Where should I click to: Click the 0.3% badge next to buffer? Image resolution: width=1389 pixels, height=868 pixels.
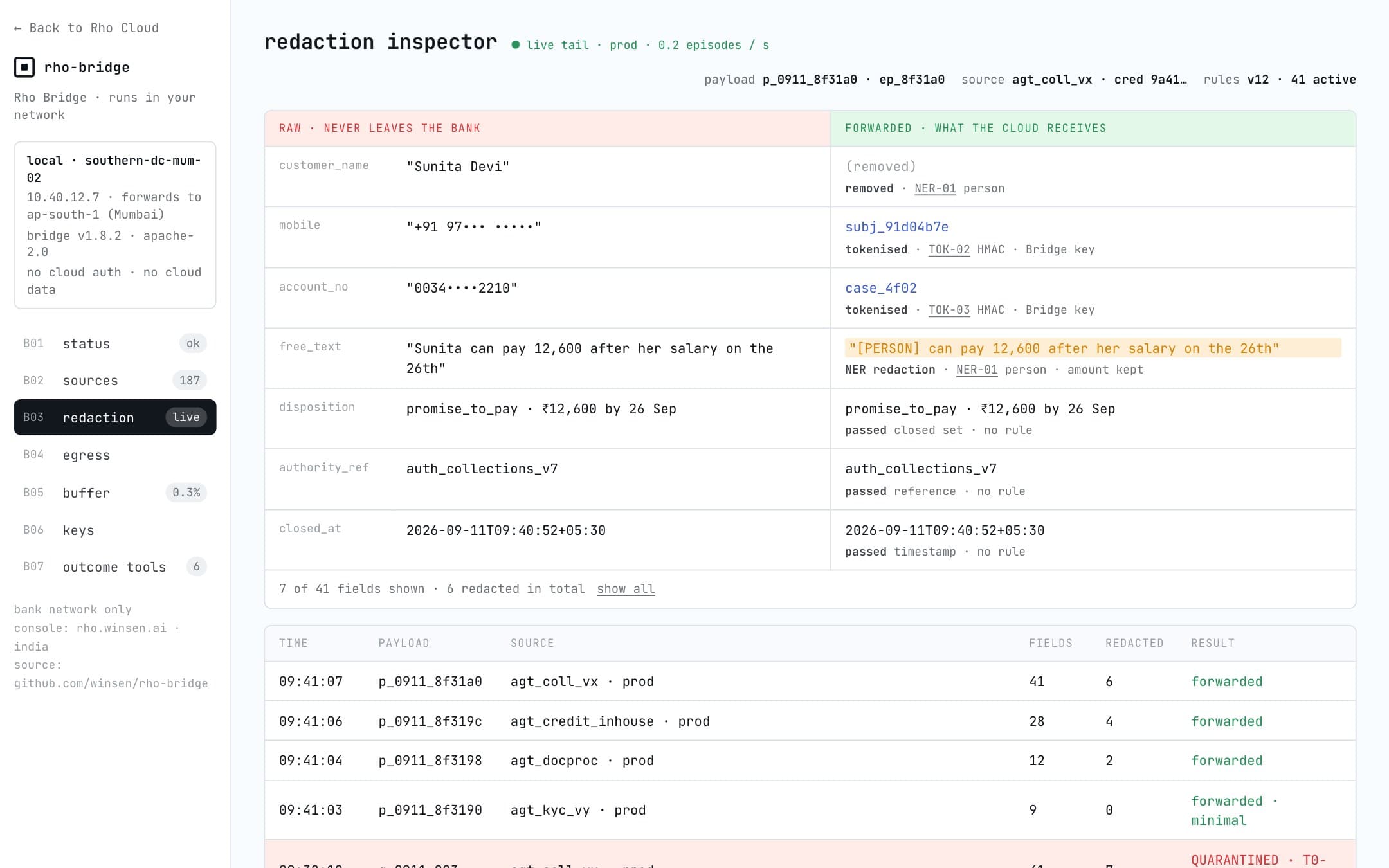pyautogui.click(x=186, y=493)
